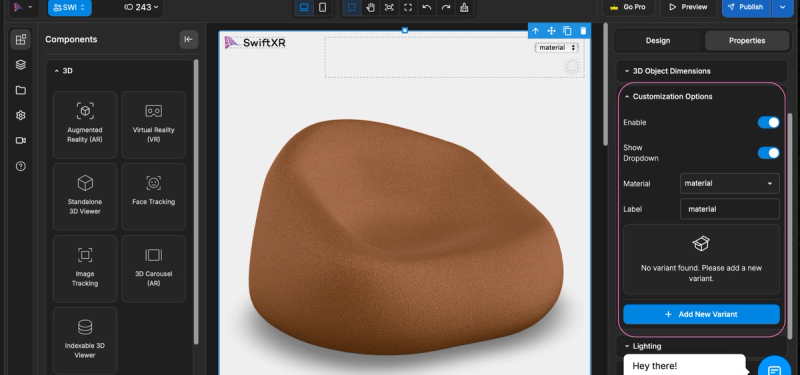Click the select parent arrow icon
Image resolution: width=800 pixels, height=375 pixels.
point(536,31)
